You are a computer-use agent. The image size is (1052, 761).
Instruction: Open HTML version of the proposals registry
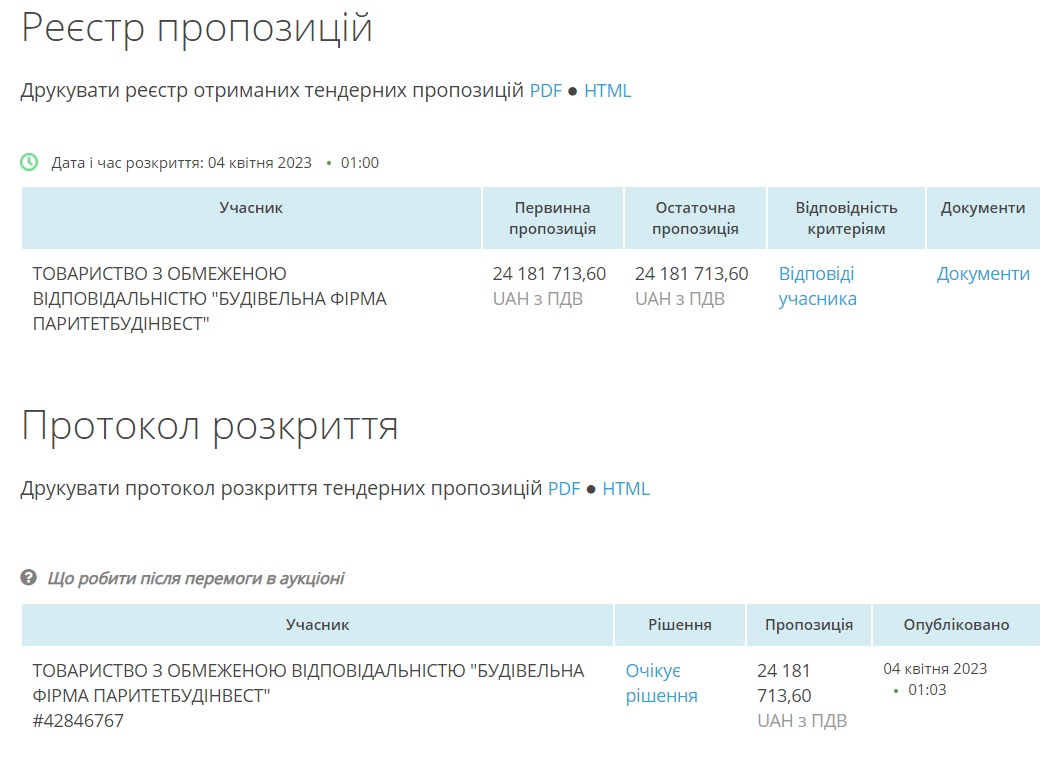[607, 91]
